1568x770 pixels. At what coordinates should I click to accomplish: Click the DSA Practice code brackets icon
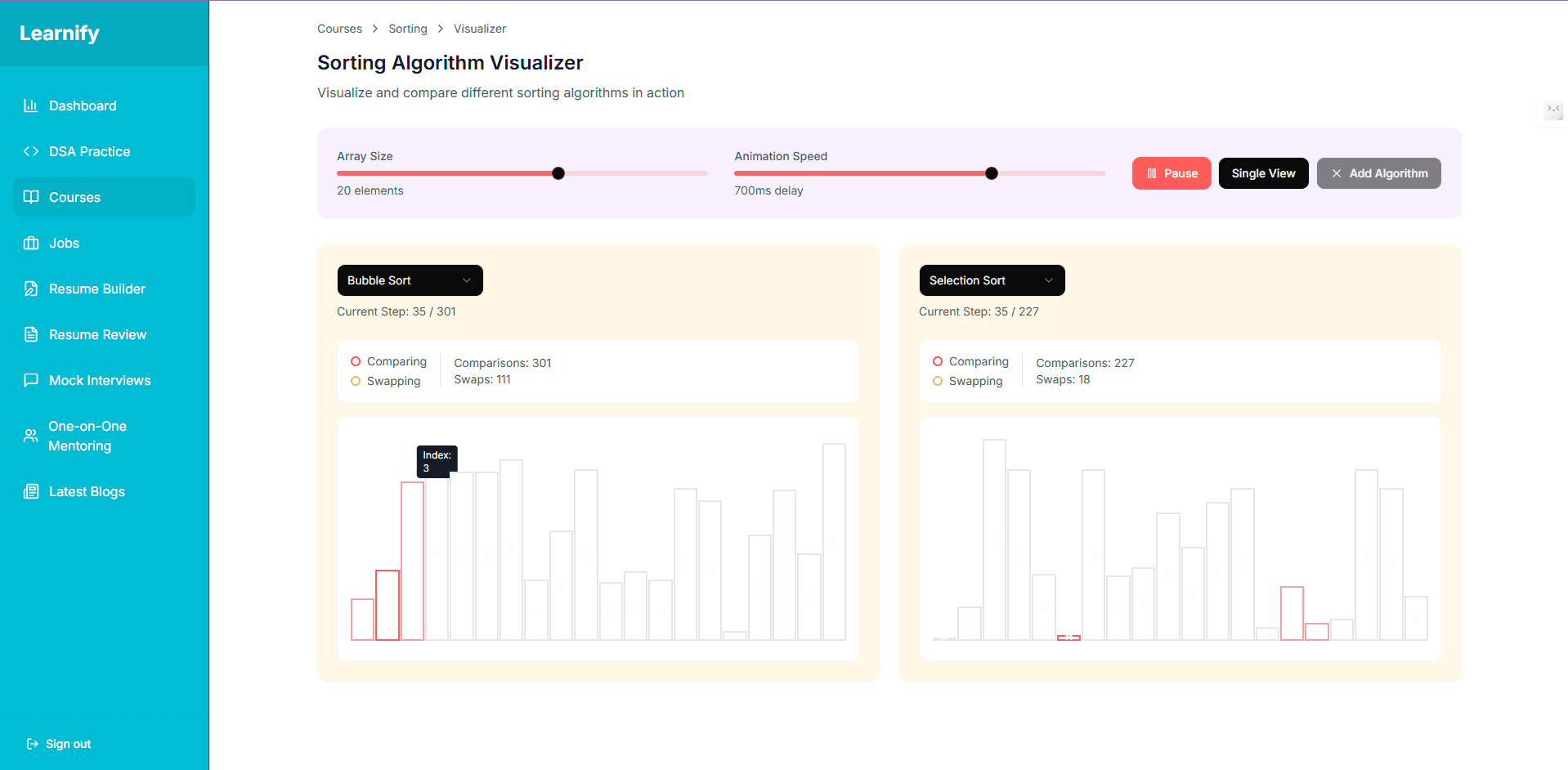pyautogui.click(x=31, y=151)
